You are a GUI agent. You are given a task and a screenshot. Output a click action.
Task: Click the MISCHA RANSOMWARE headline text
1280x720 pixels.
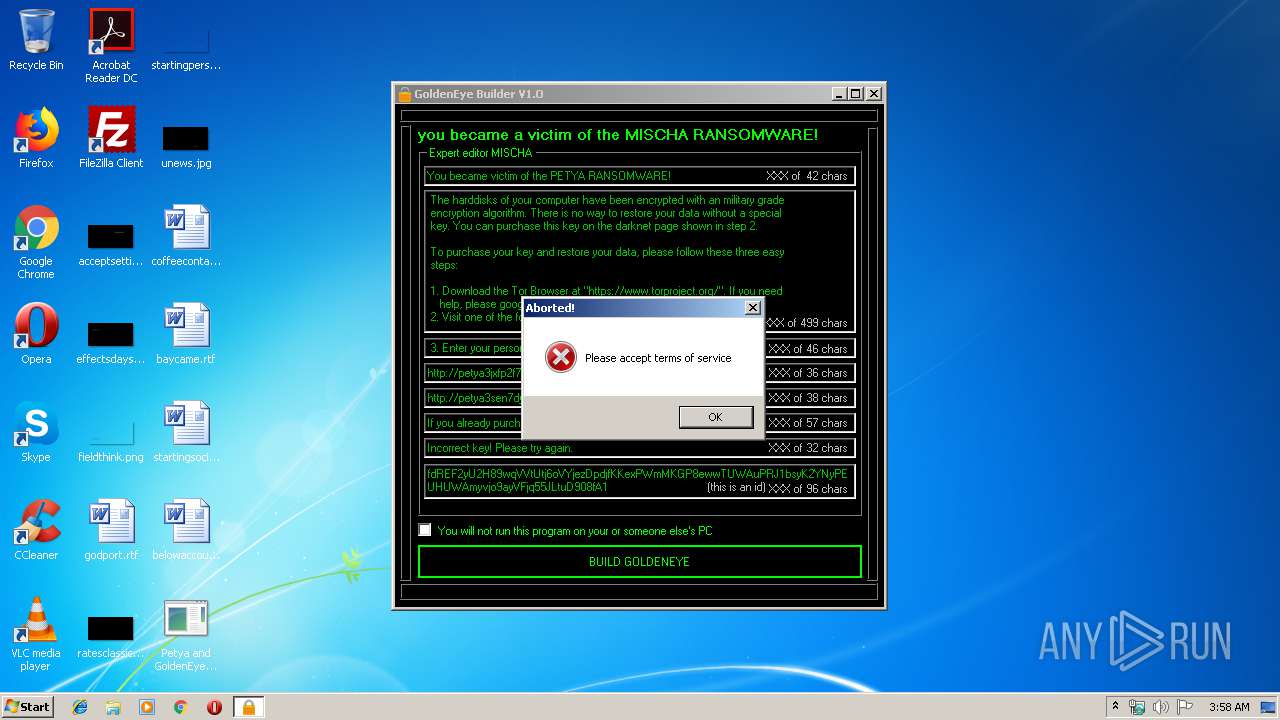click(x=617, y=134)
